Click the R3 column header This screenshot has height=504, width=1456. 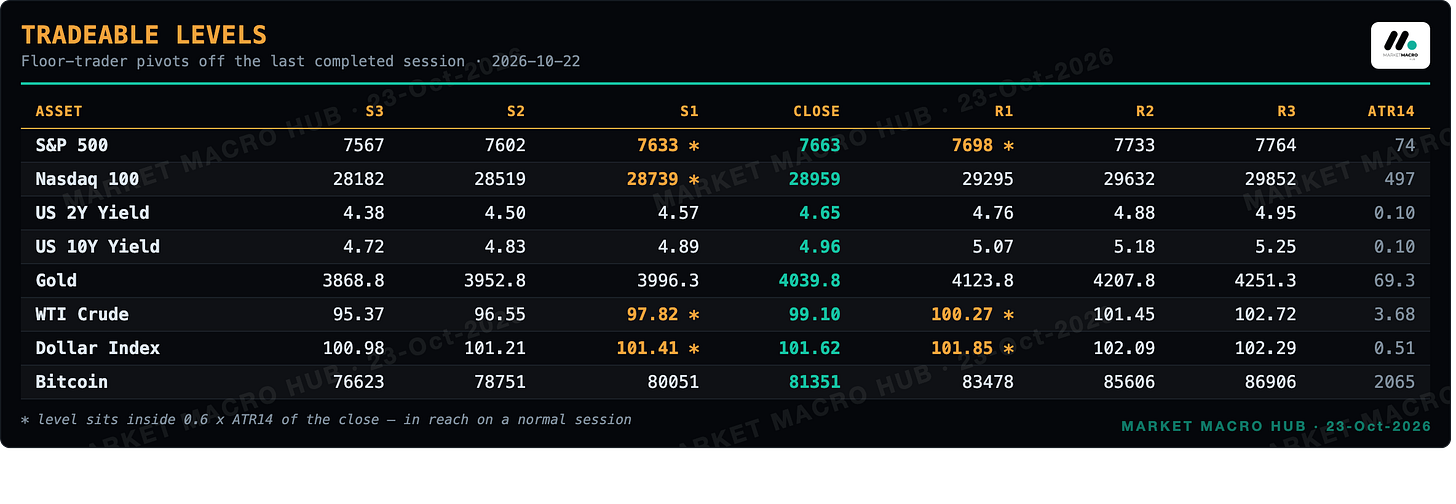[x=1286, y=111]
